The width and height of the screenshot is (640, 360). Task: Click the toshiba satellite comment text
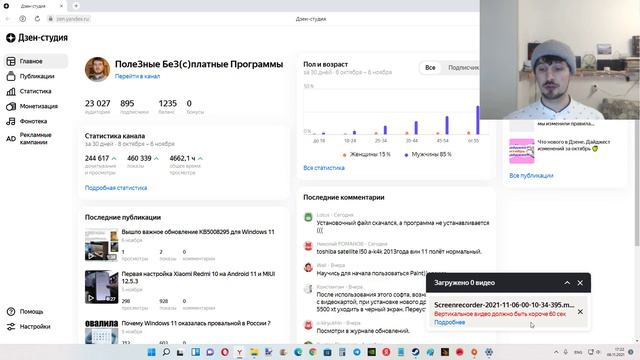click(x=399, y=252)
